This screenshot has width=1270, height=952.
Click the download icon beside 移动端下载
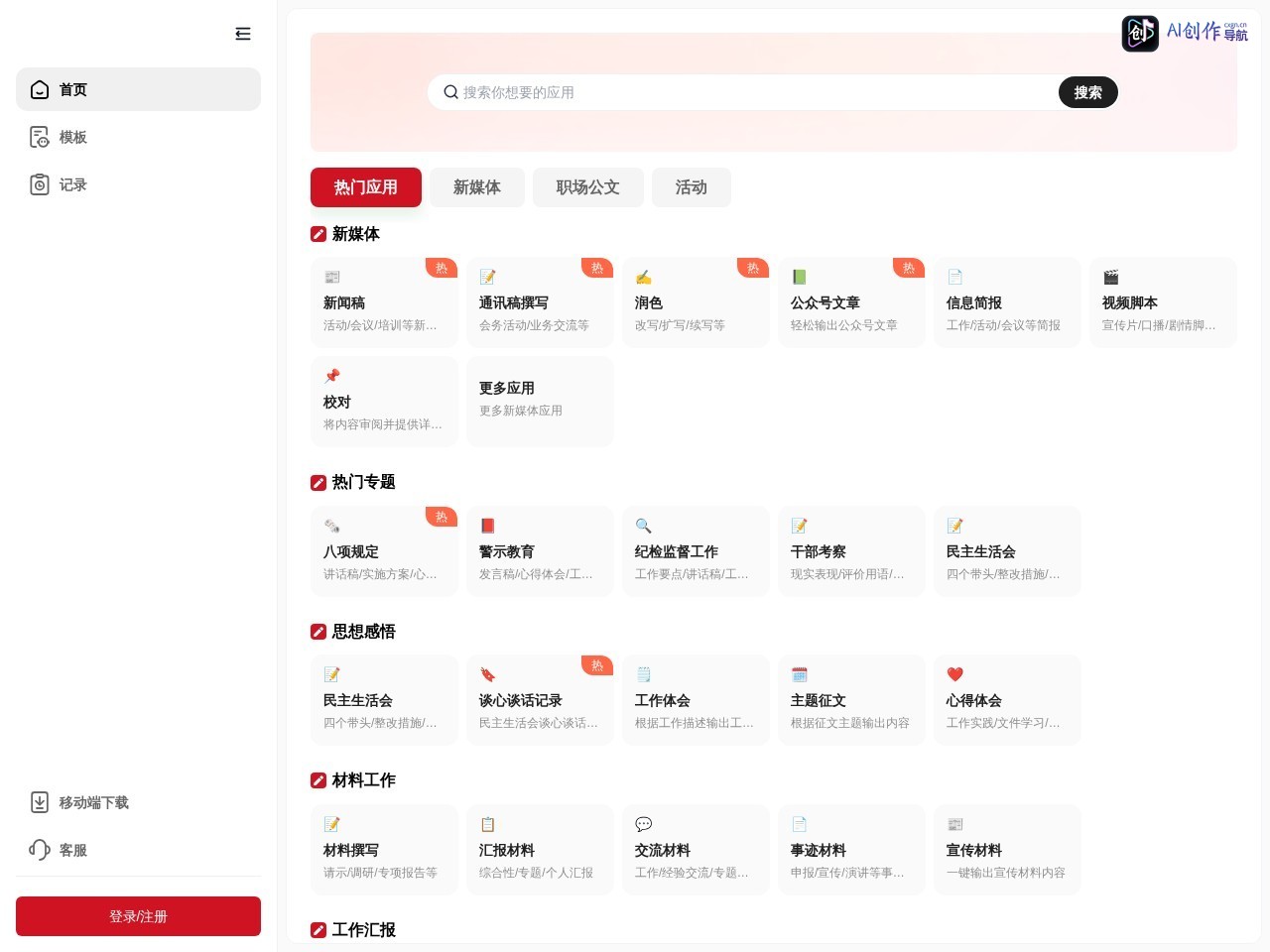[x=40, y=802]
